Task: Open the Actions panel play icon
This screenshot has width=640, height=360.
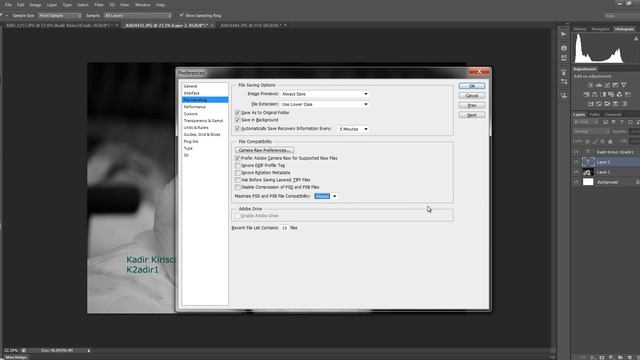Action: [564, 34]
